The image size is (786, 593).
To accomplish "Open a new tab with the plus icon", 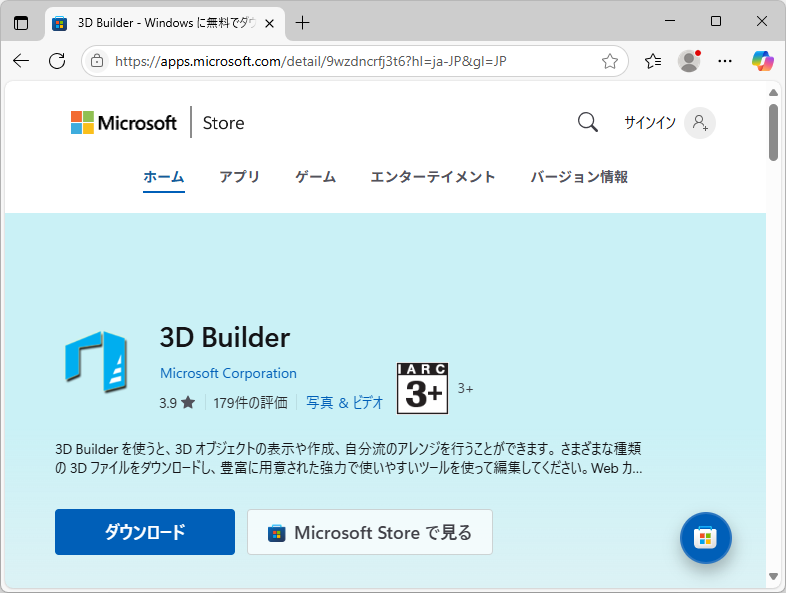I will click(302, 23).
